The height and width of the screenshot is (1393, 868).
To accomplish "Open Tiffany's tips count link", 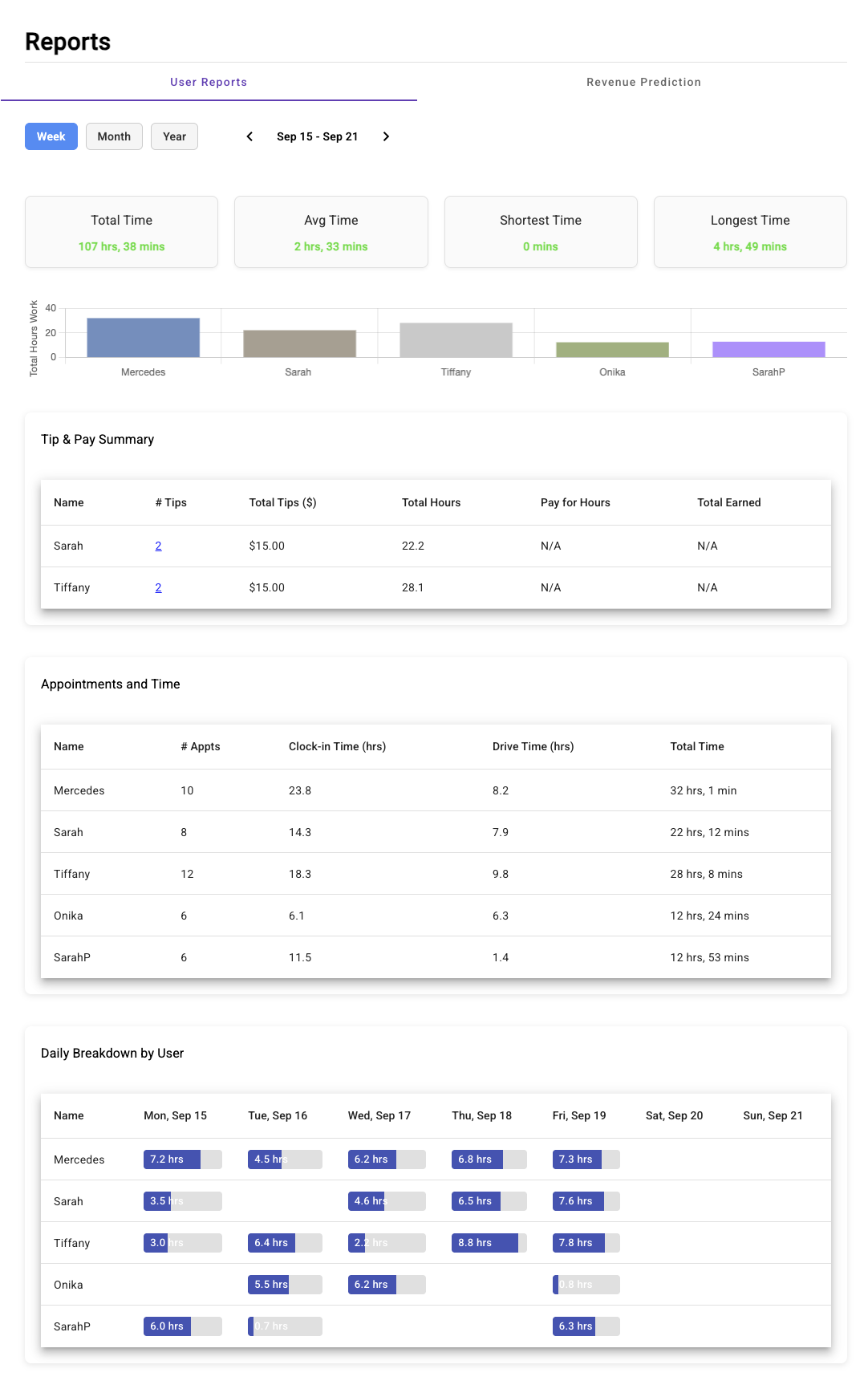I will [158, 587].
